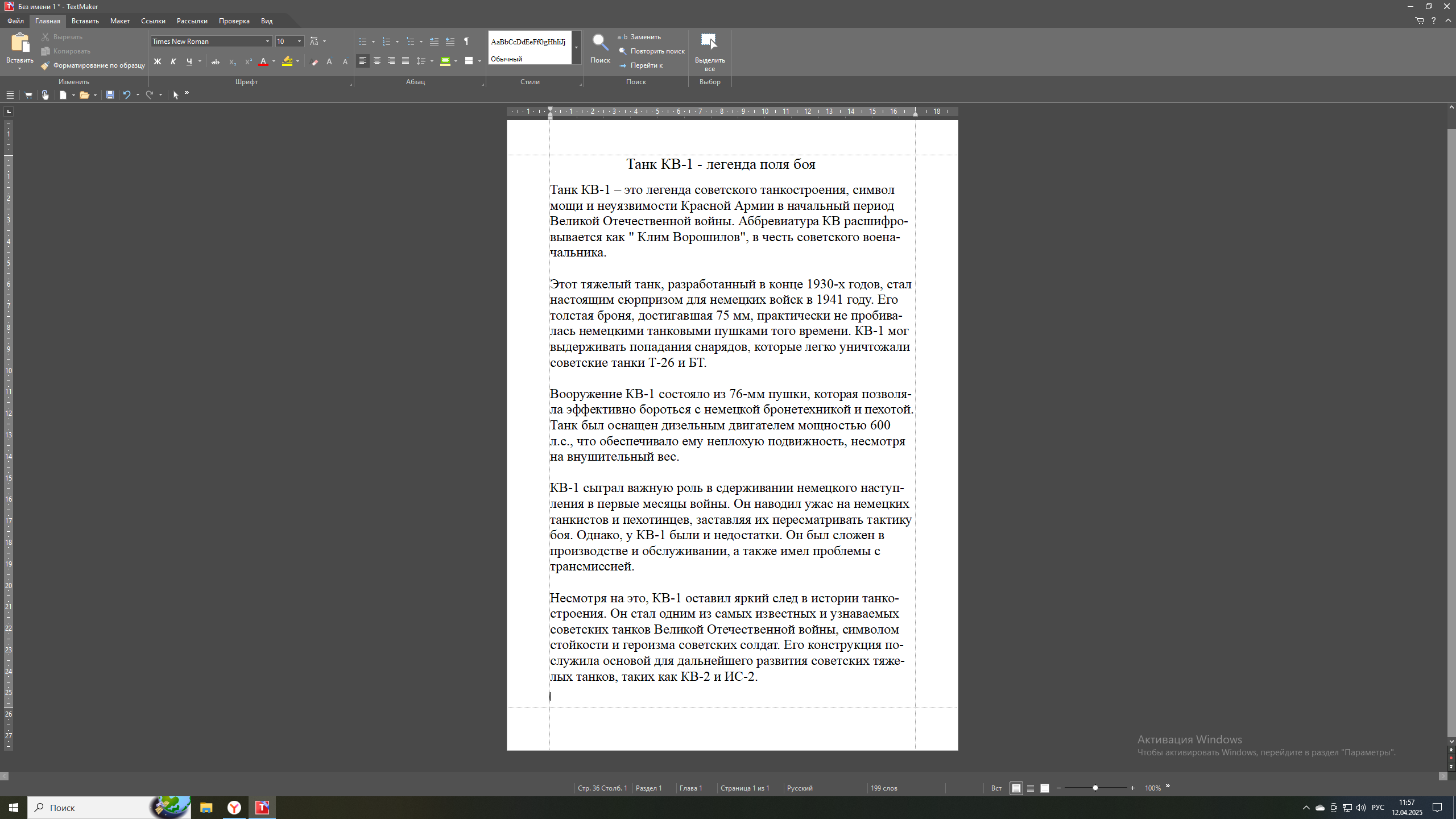The height and width of the screenshot is (819, 1456).
Task: Show formatting marks with pilcrow icon
Action: (x=466, y=42)
